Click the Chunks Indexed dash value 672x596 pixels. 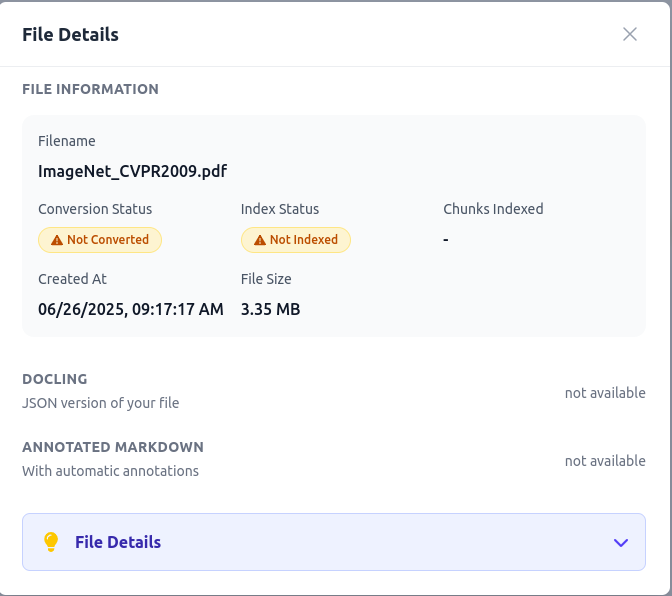[x=446, y=240]
